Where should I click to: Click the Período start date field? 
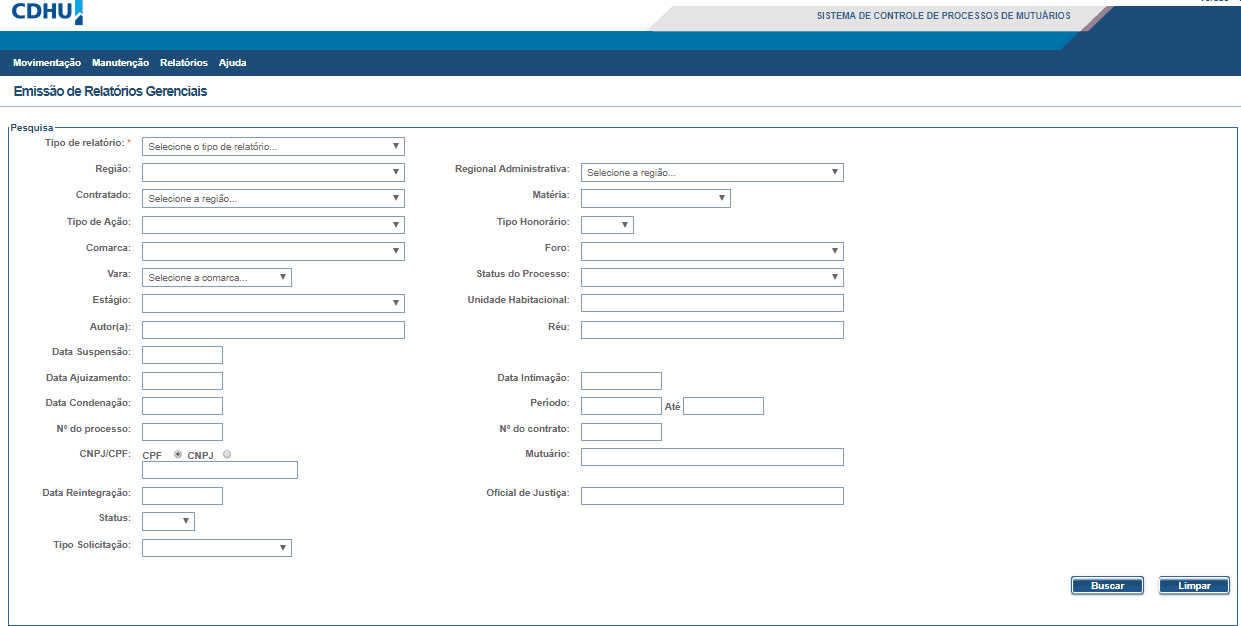(621, 406)
